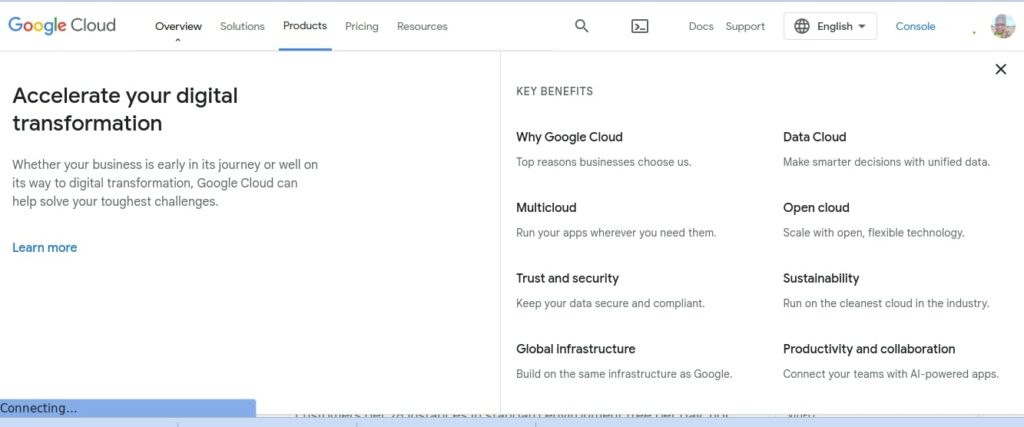The width and height of the screenshot is (1024, 427).
Task: Switch to the Products tab
Action: [305, 26]
